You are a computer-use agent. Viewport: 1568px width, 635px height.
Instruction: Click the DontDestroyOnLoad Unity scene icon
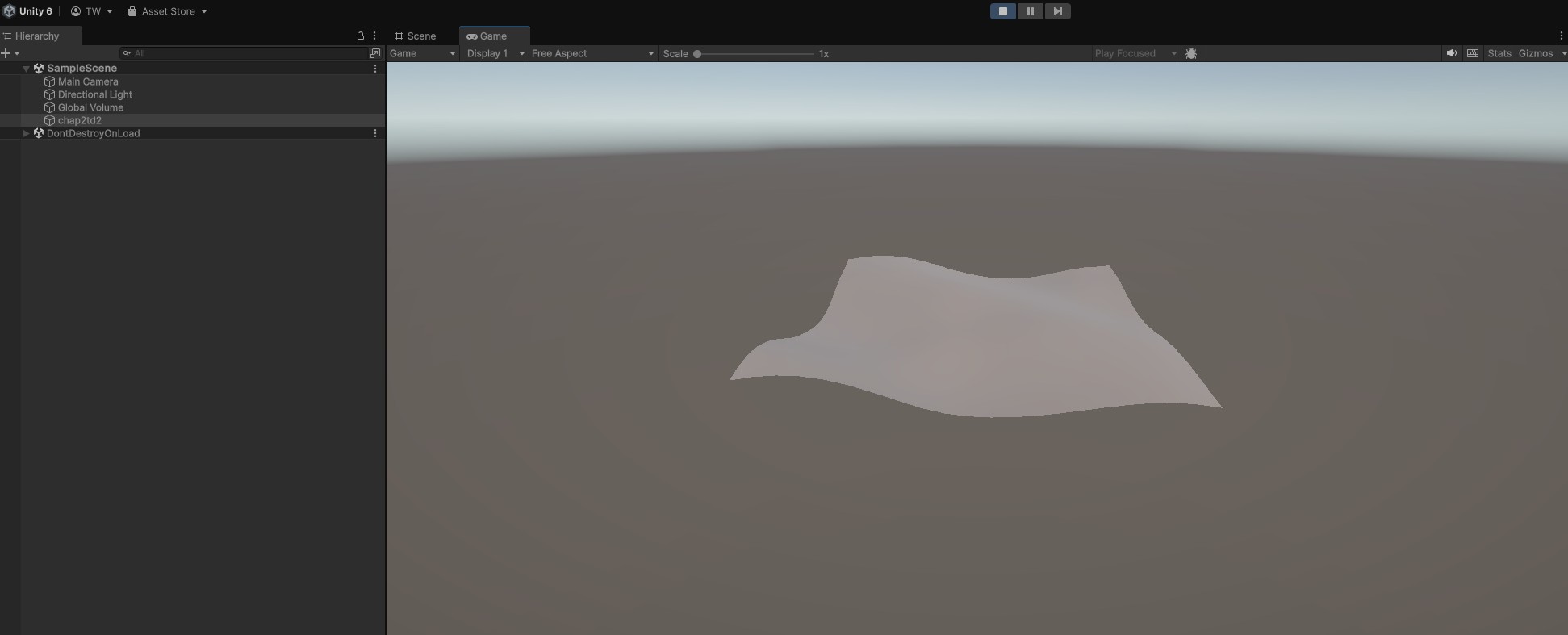(x=38, y=133)
